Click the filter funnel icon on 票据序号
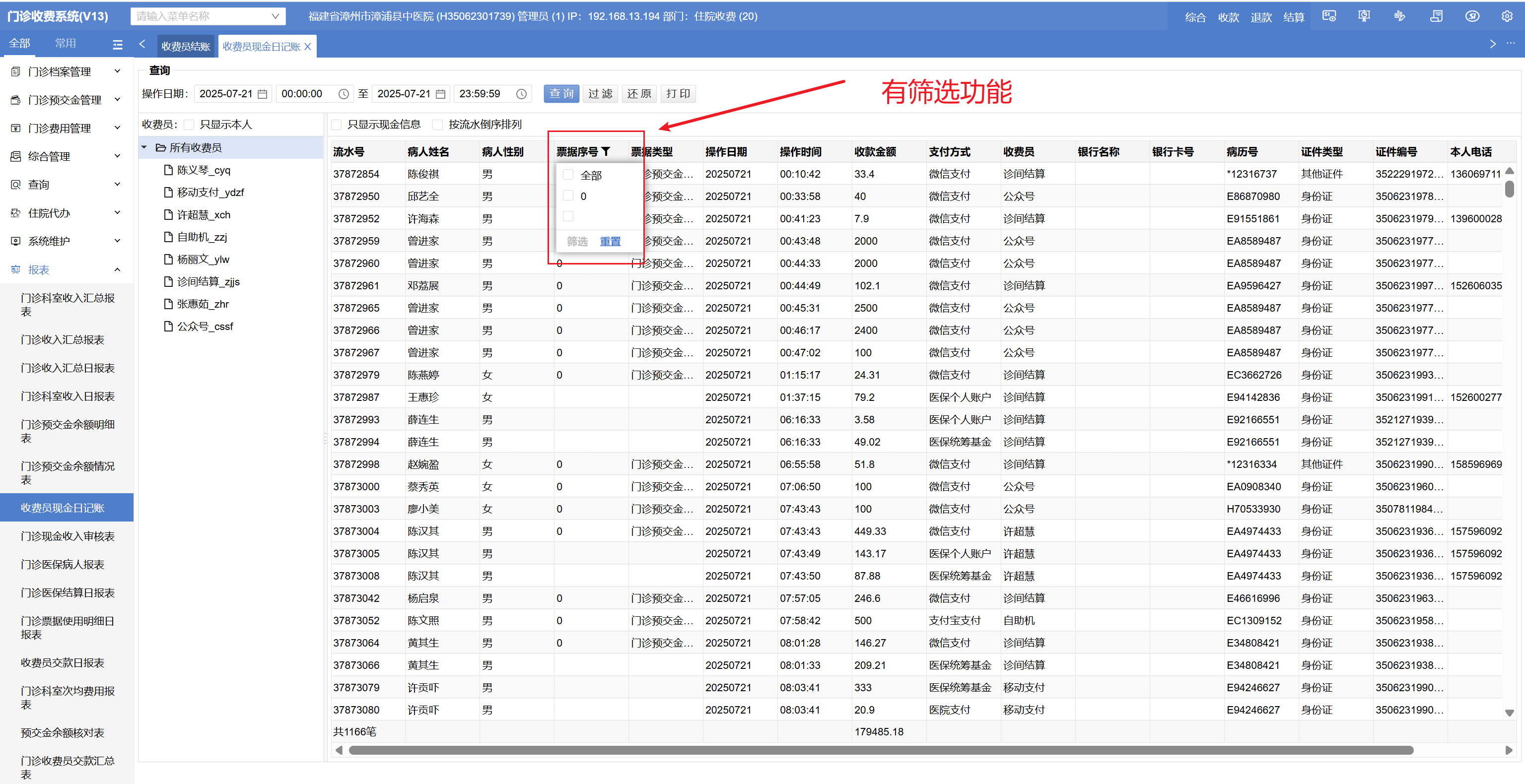Image resolution: width=1525 pixels, height=784 pixels. (x=606, y=151)
